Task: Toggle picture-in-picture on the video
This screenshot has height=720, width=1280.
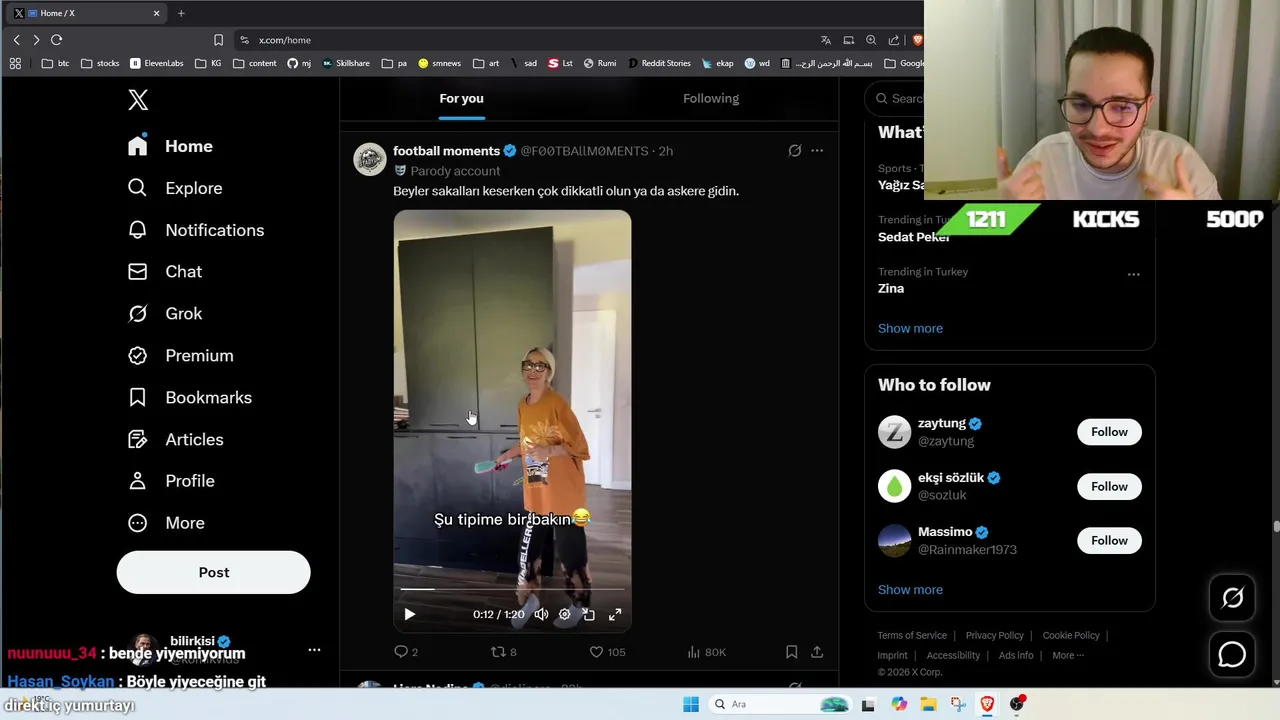Action: (x=589, y=615)
